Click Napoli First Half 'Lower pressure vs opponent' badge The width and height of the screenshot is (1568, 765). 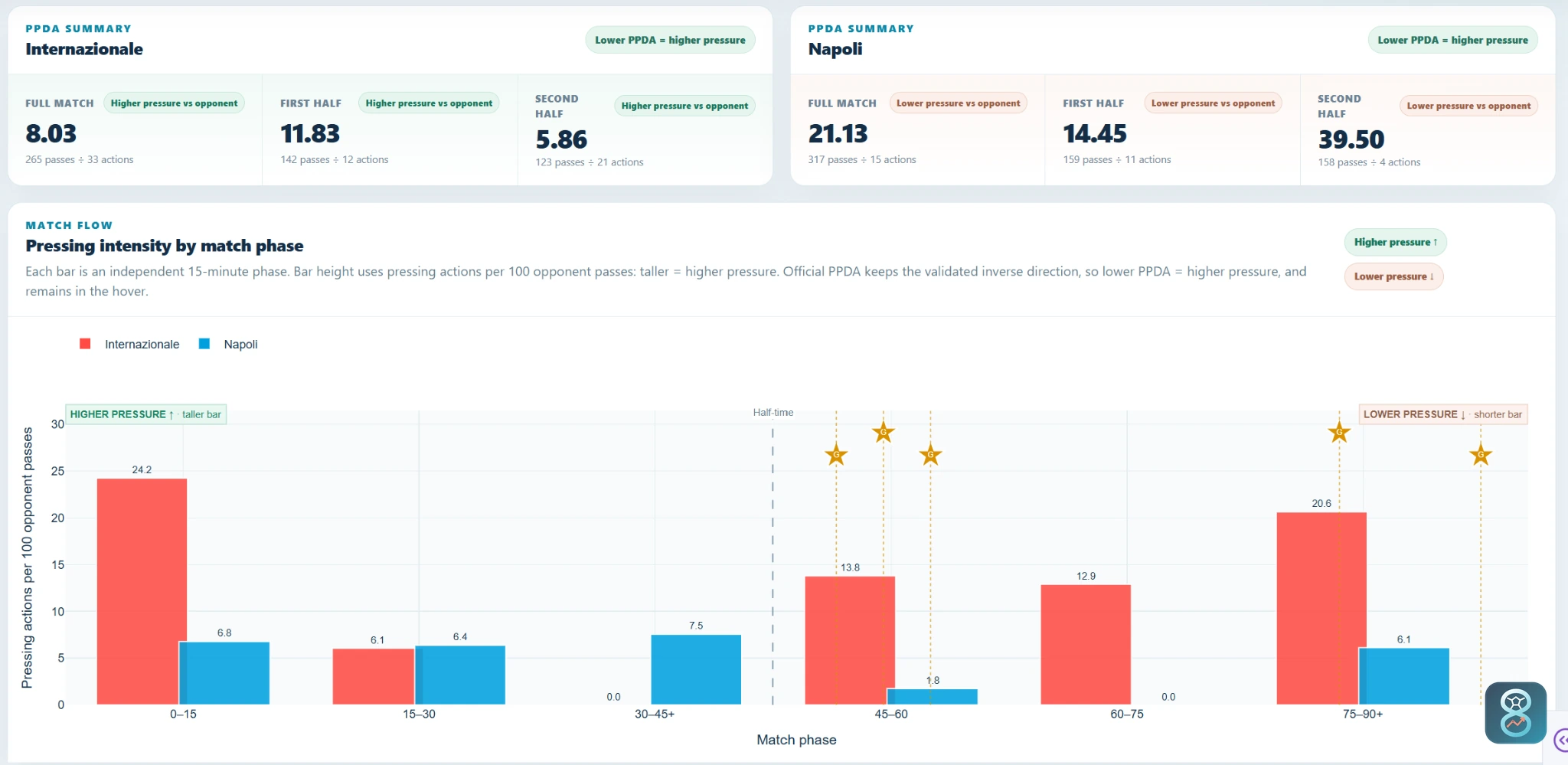pyautogui.click(x=1213, y=103)
